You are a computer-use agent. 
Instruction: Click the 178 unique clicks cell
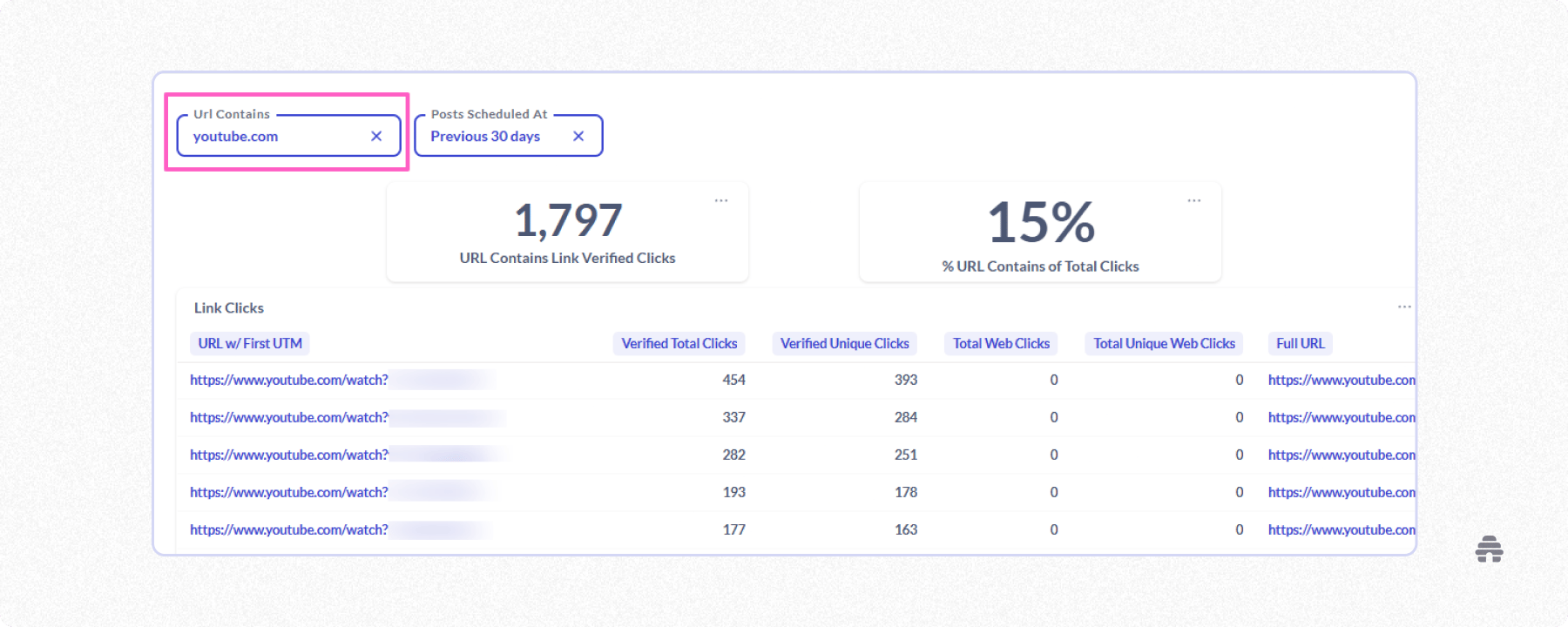click(x=906, y=492)
